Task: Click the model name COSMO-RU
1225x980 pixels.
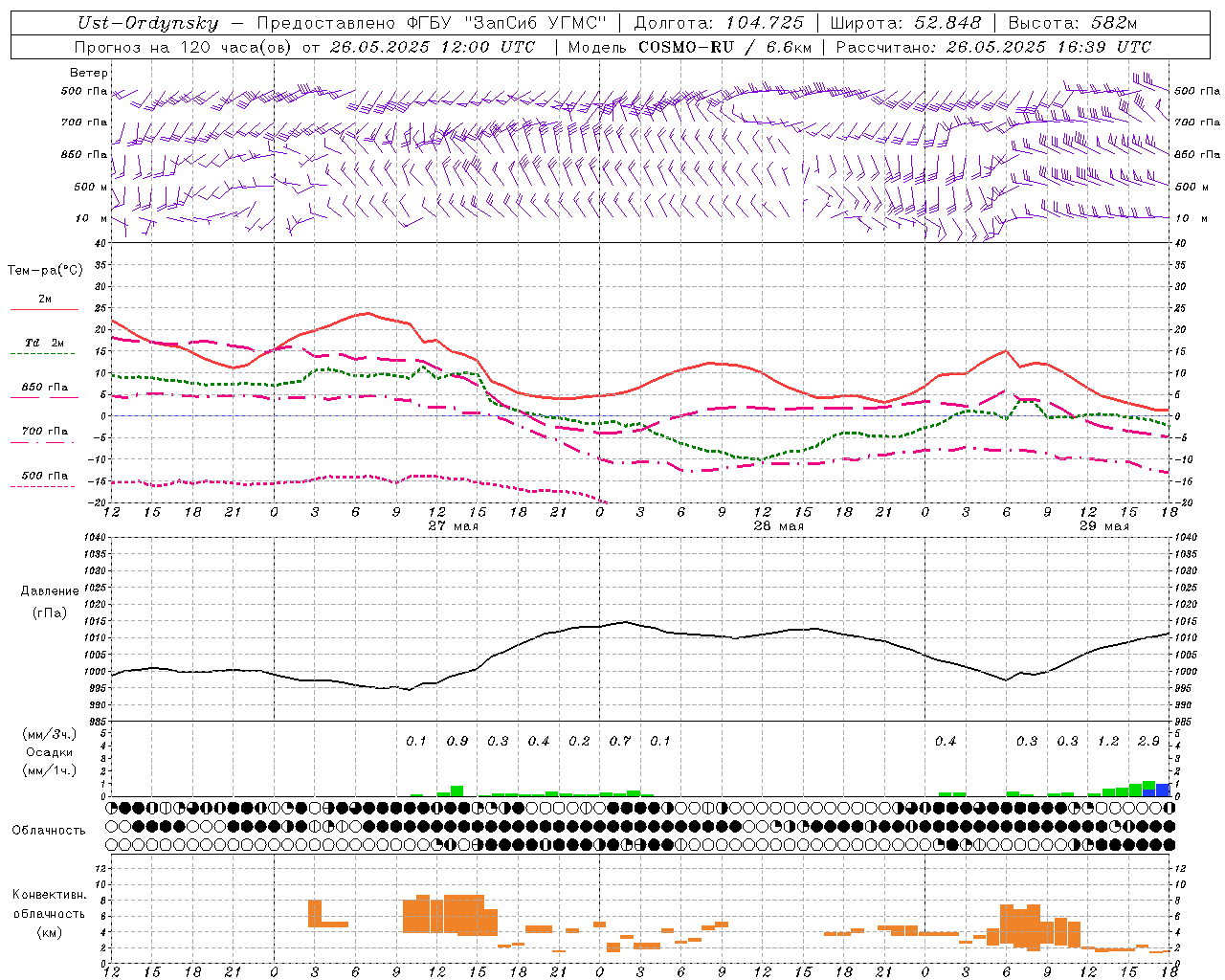Action: [684, 46]
